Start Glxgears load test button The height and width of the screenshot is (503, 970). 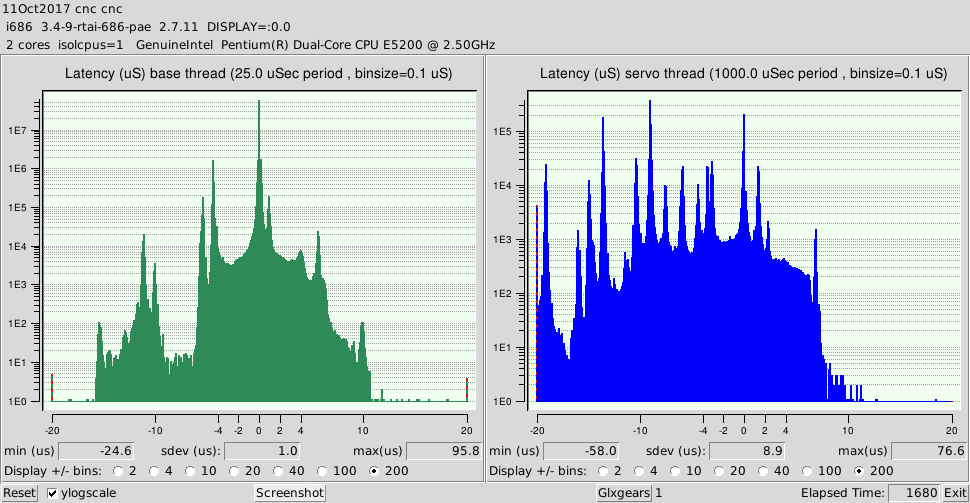(x=624, y=493)
